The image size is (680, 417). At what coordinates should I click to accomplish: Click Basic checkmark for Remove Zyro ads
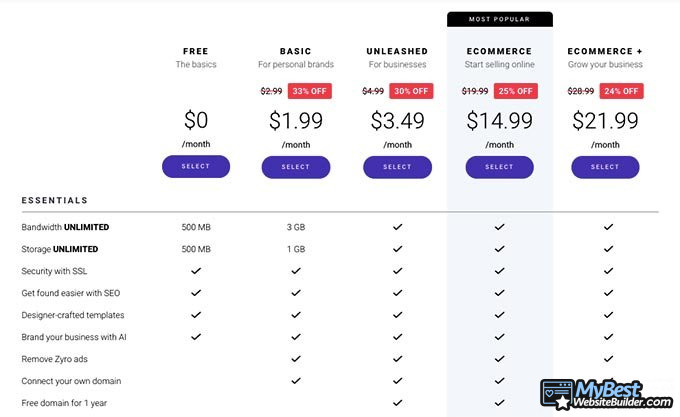(x=296, y=358)
